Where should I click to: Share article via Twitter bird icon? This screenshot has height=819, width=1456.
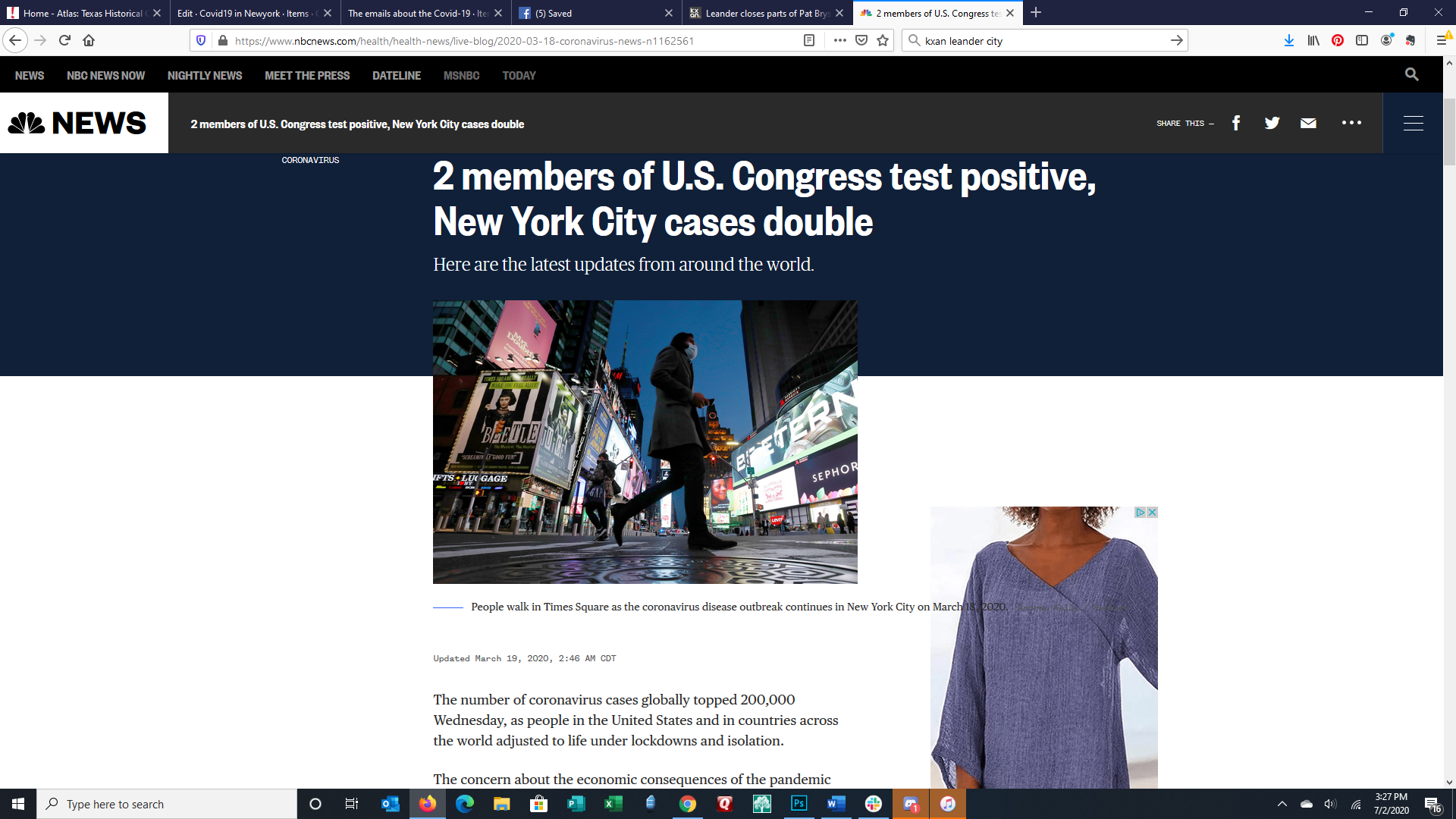1272,123
